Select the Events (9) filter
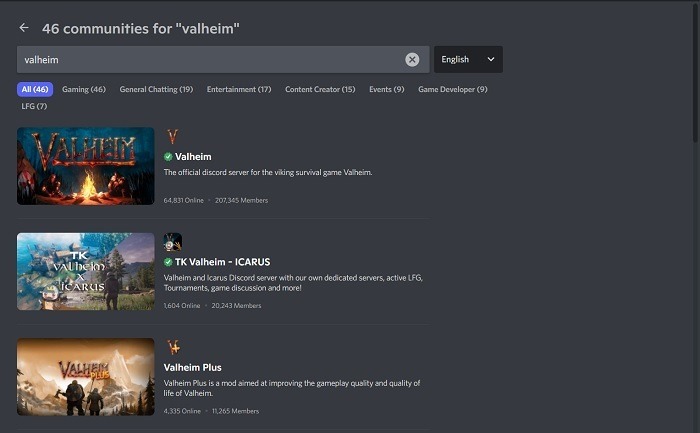This screenshot has width=700, height=433. (387, 89)
